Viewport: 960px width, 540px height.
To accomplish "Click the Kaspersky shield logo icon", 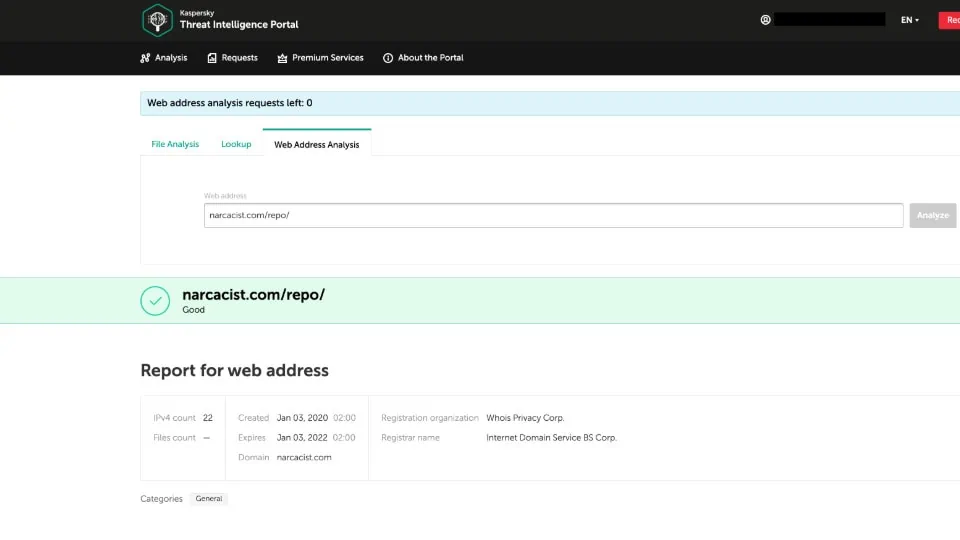I will 157,20.
